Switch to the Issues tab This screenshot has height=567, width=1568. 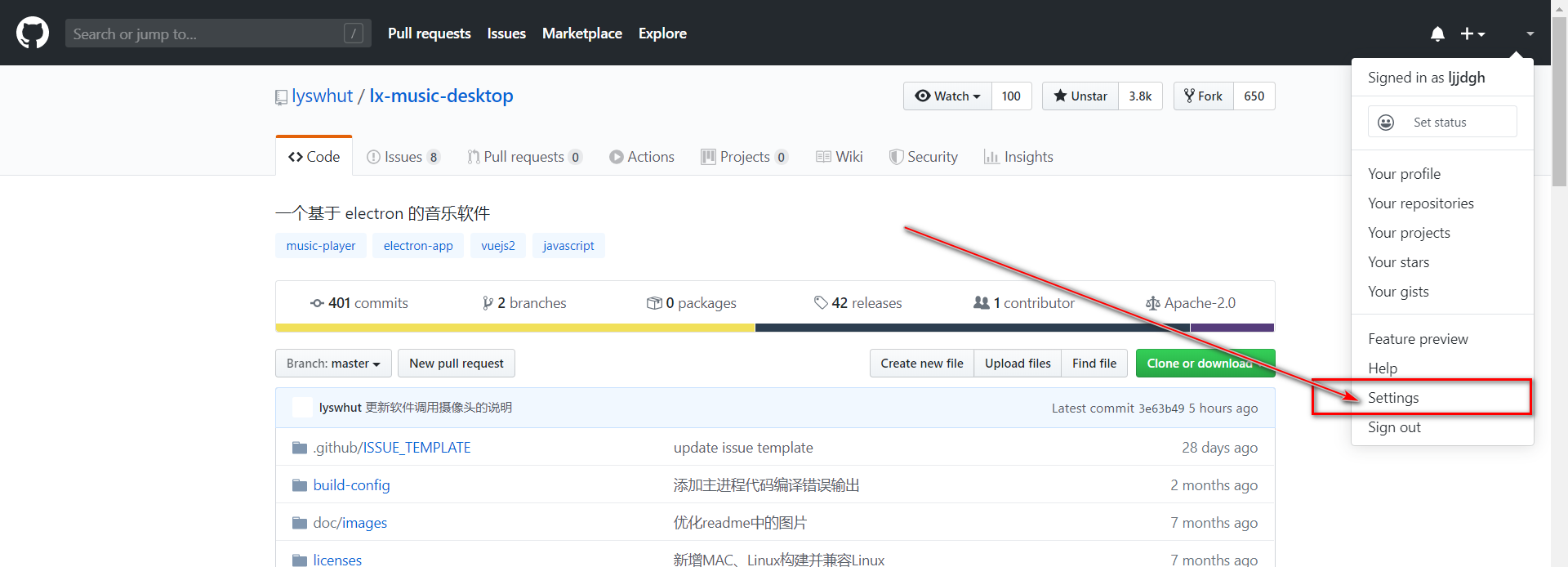(x=403, y=157)
